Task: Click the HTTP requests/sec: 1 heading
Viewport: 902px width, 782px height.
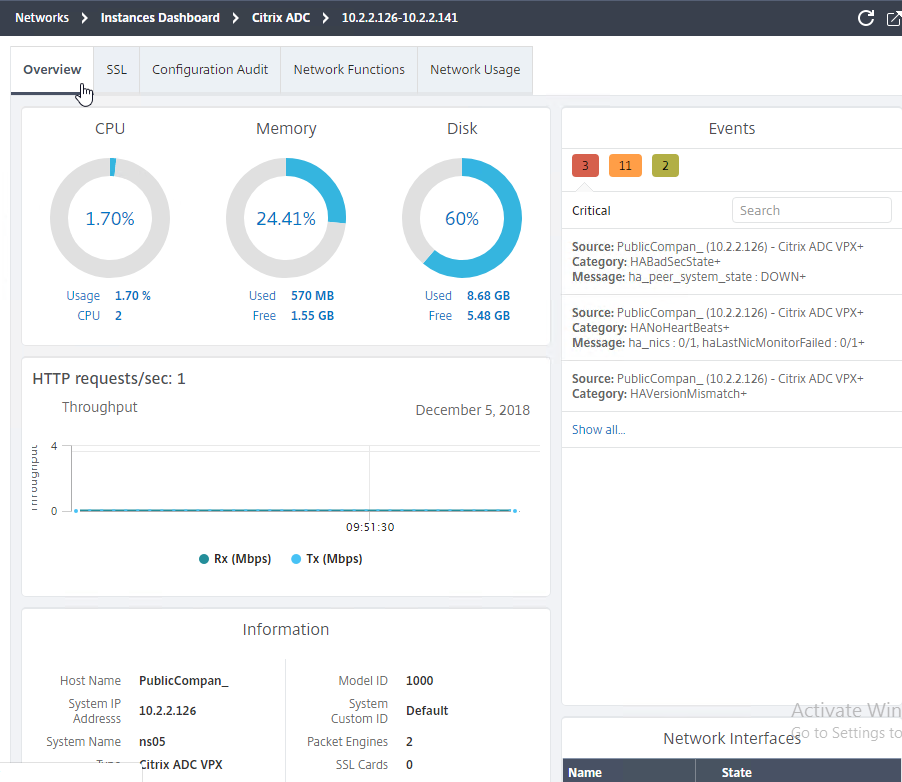Action: tap(109, 379)
